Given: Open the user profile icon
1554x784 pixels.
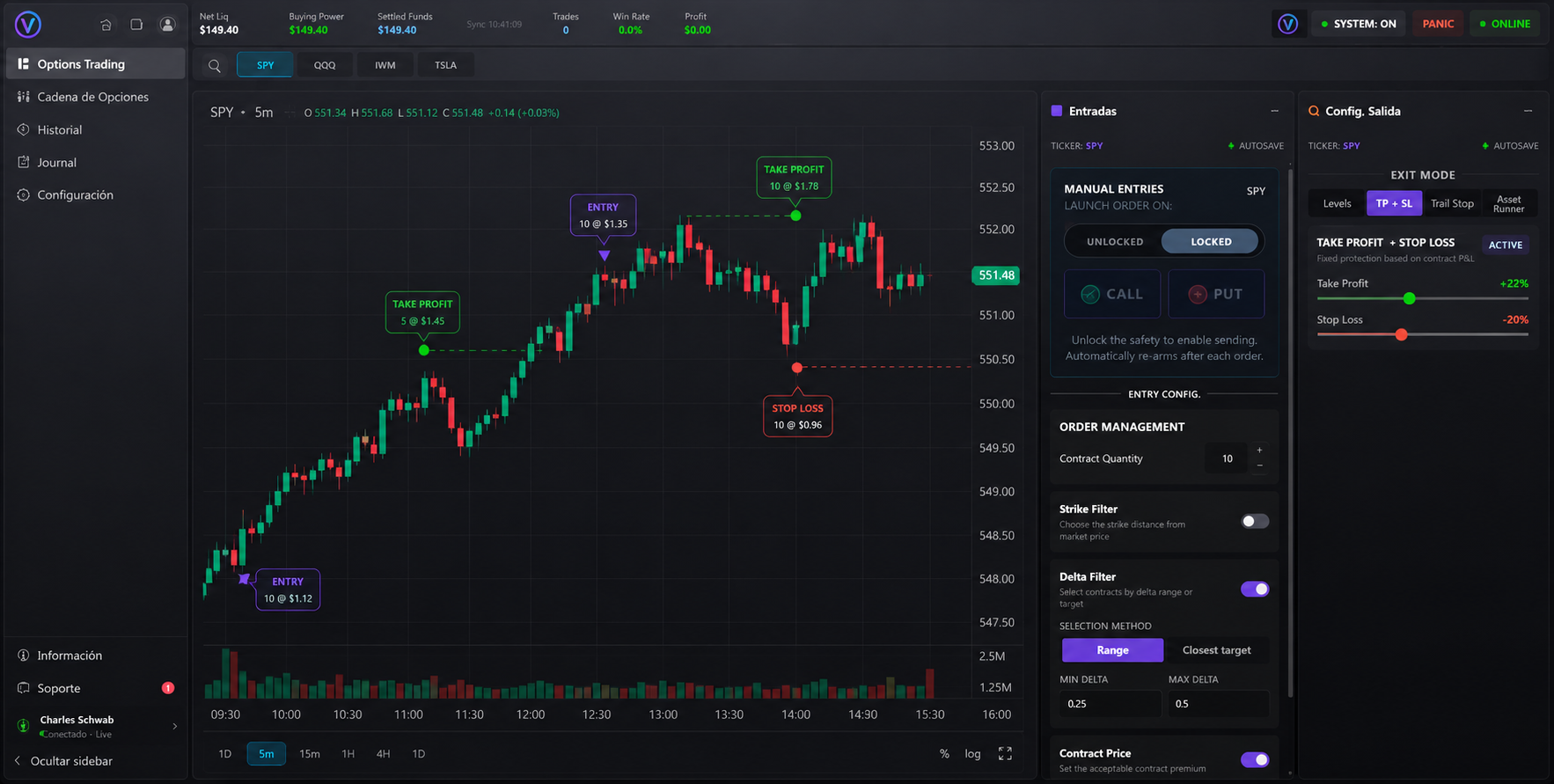Looking at the screenshot, I should pos(167,25).
